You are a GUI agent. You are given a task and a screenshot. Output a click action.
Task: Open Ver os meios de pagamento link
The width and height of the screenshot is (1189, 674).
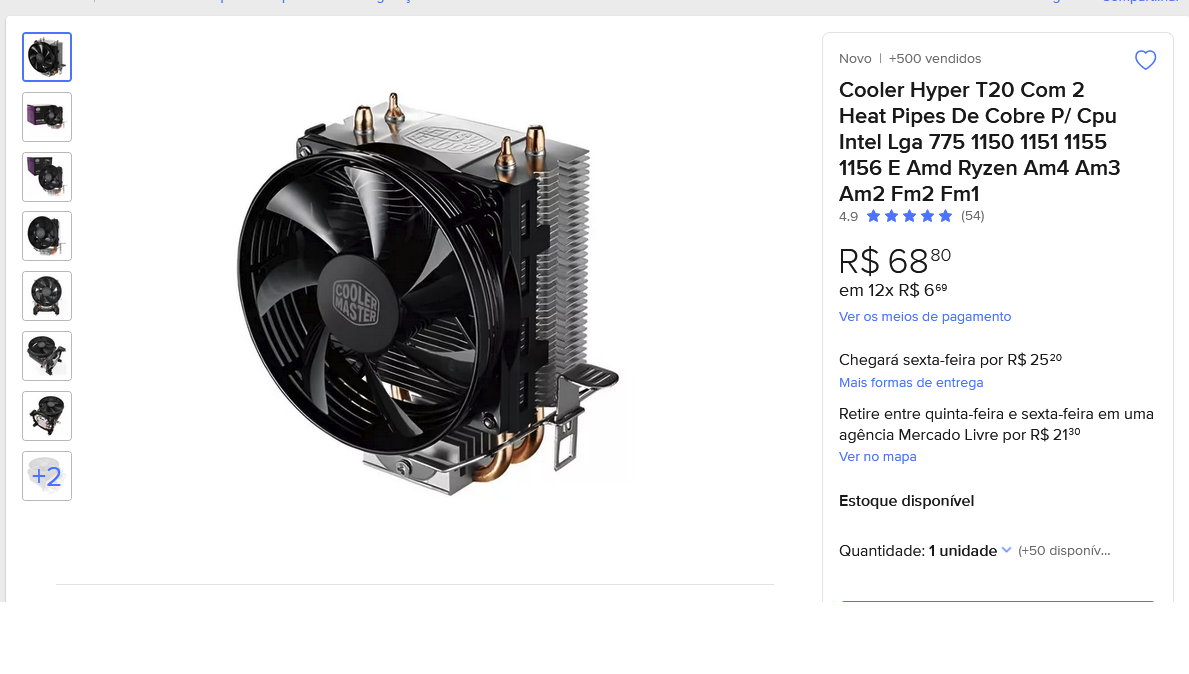(924, 317)
